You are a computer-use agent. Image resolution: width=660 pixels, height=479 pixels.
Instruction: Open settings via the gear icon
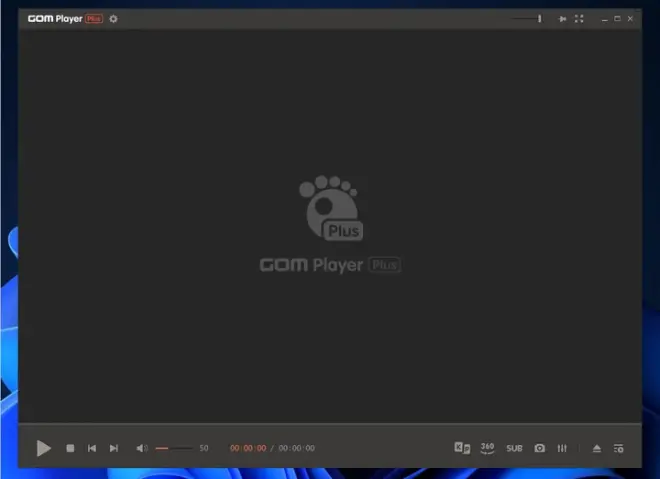(113, 19)
